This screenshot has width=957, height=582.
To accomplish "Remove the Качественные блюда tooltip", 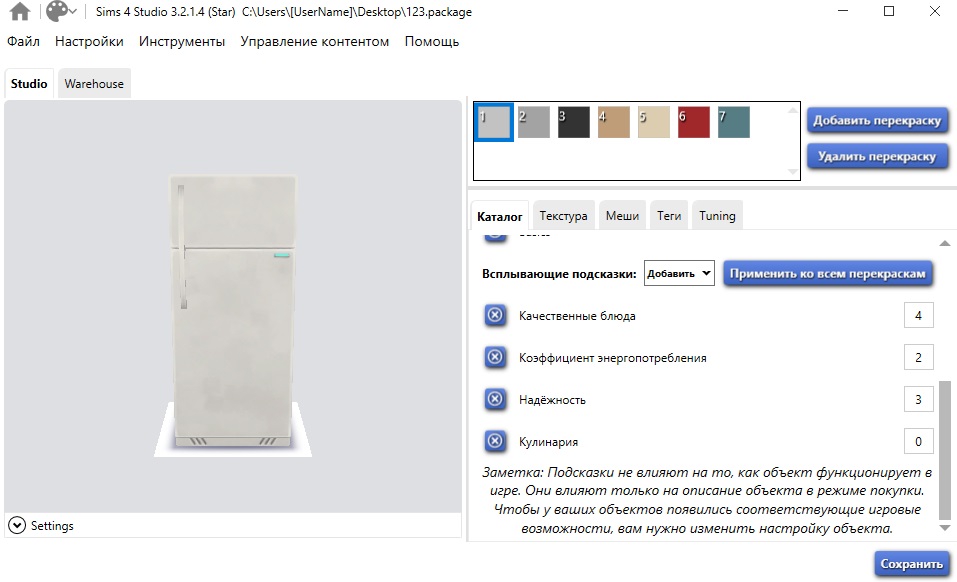I will (495, 315).
